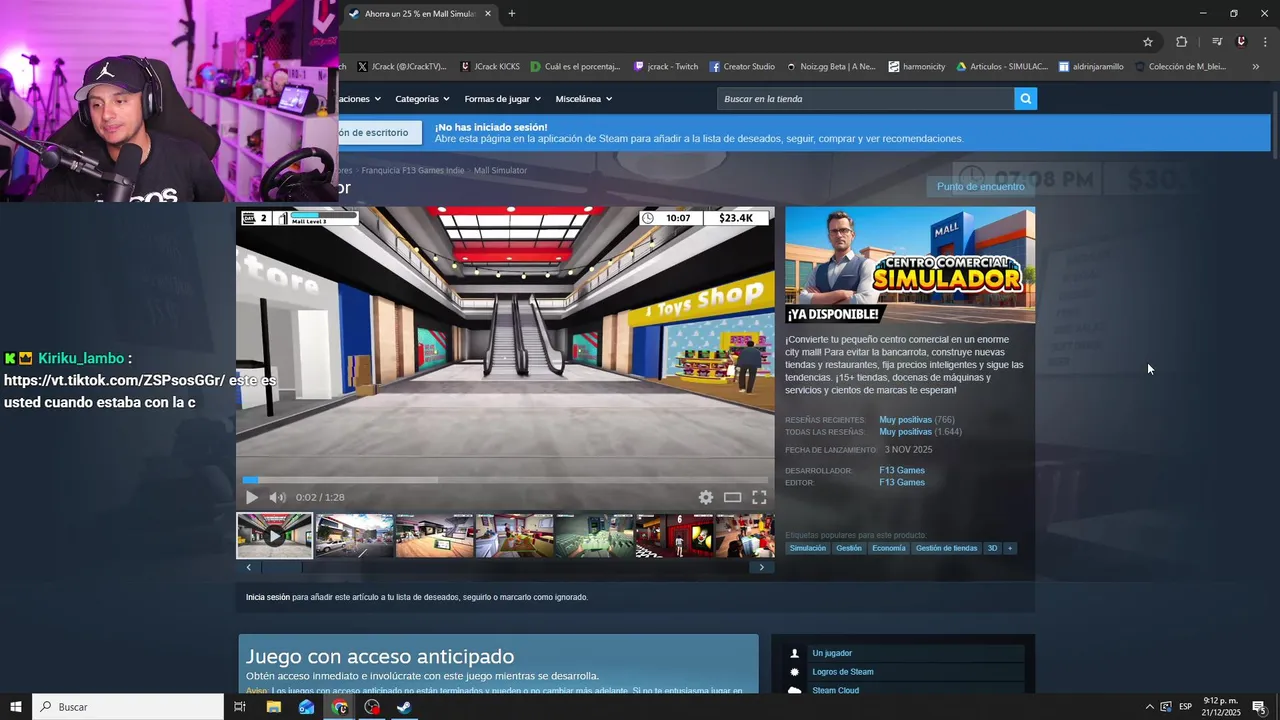Expand the Miscelánea menu
1280x720 pixels.
pos(584,99)
